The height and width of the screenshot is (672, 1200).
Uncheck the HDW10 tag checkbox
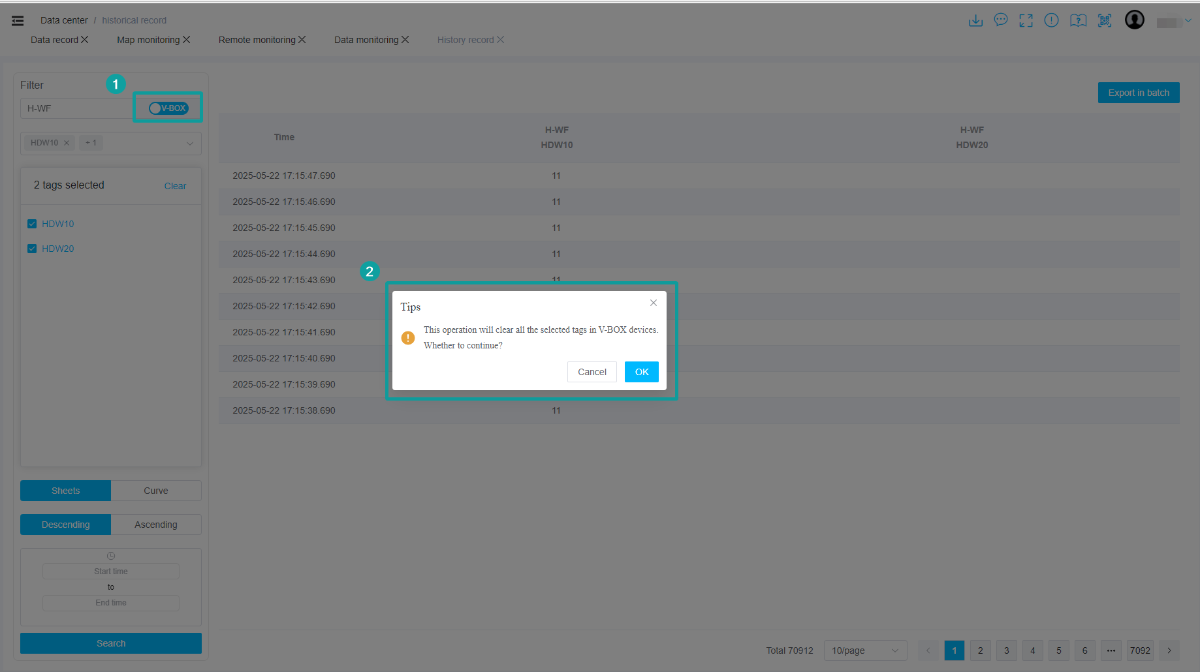32,223
